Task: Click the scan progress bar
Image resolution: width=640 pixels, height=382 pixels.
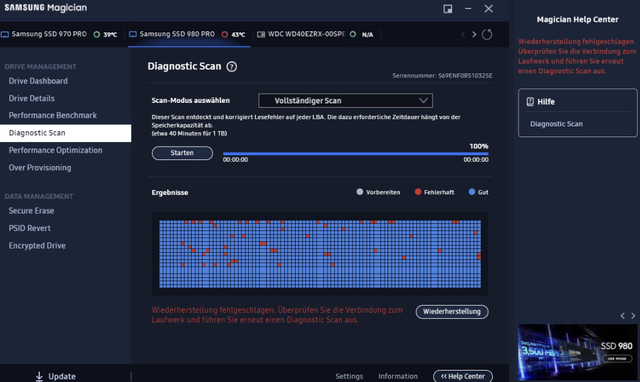Action: 356,154
